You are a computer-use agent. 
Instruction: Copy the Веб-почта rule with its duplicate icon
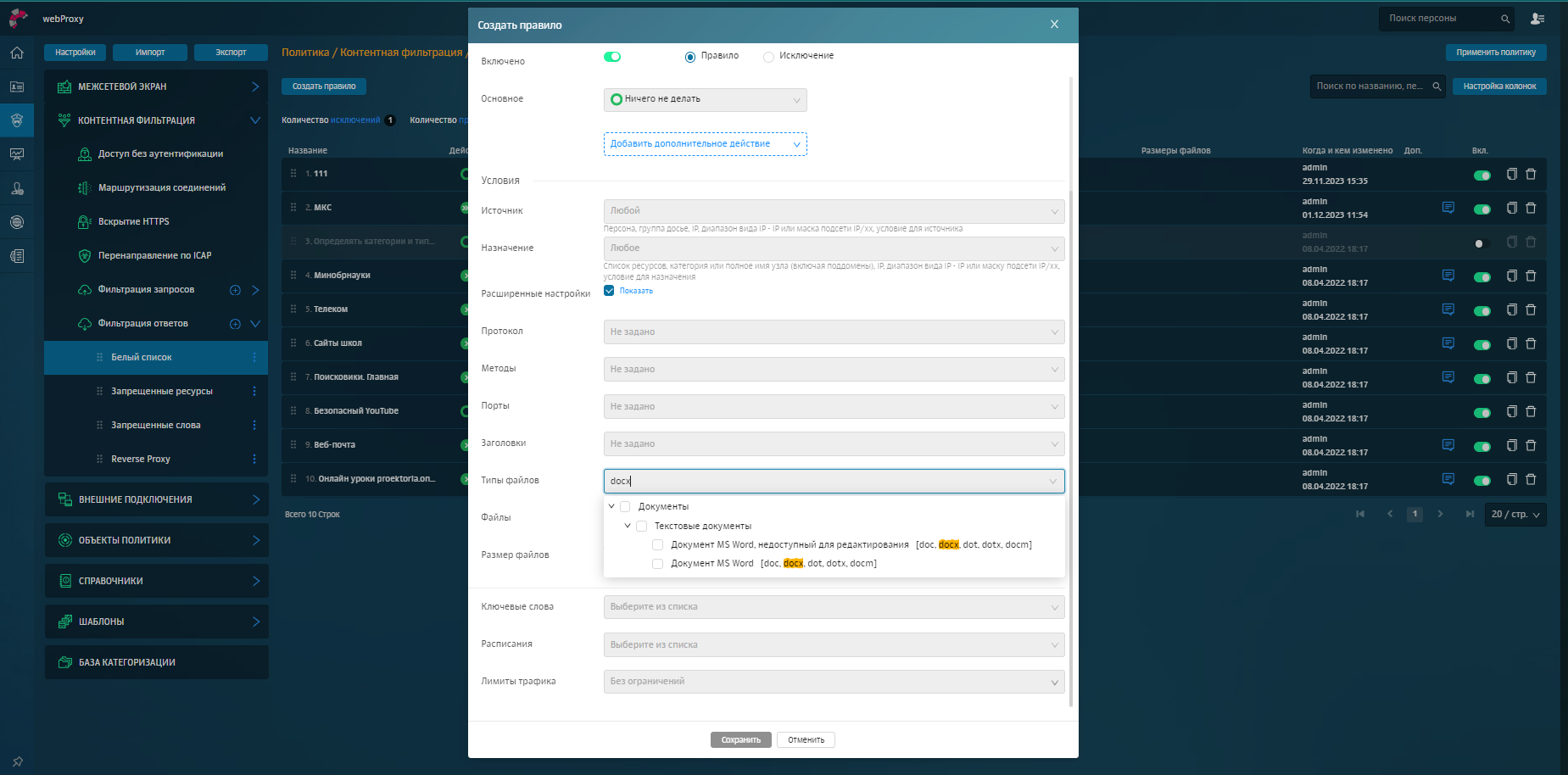(1511, 445)
